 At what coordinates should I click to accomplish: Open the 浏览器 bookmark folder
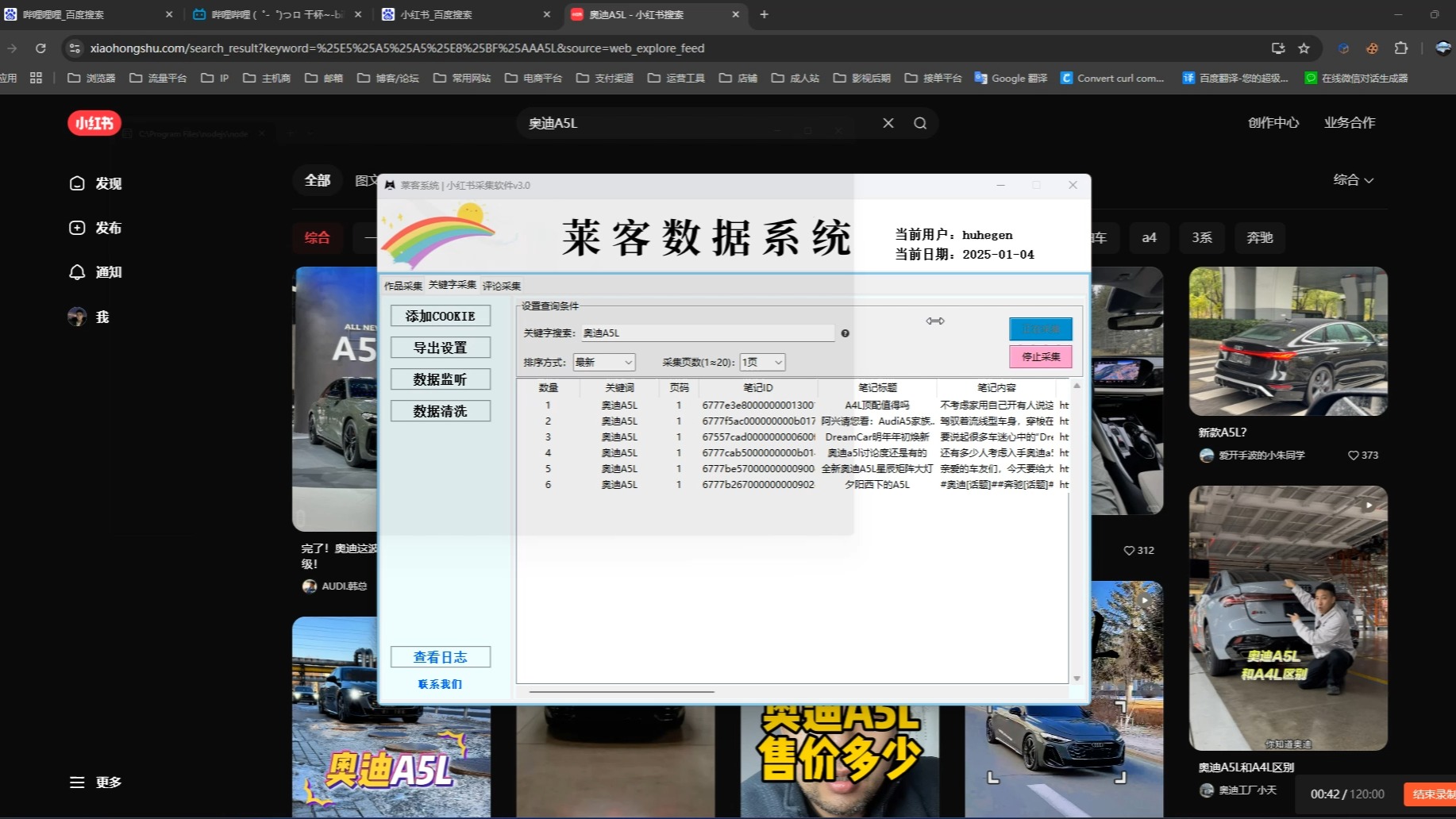click(x=91, y=78)
